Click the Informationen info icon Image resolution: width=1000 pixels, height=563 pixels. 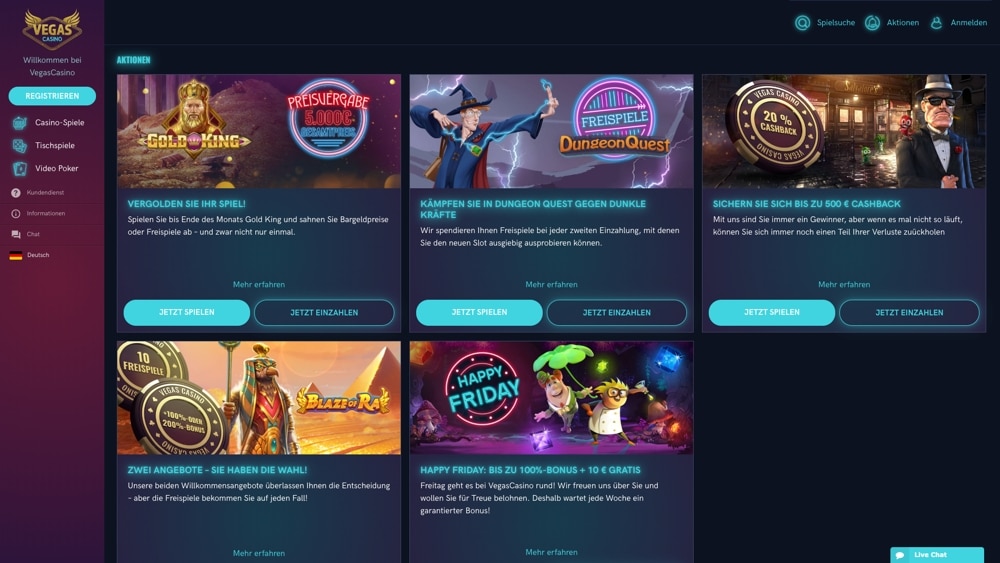click(16, 214)
